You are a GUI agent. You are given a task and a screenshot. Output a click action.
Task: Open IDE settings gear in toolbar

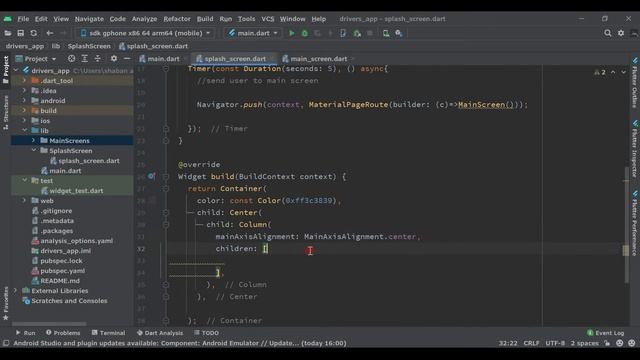click(x=621, y=33)
